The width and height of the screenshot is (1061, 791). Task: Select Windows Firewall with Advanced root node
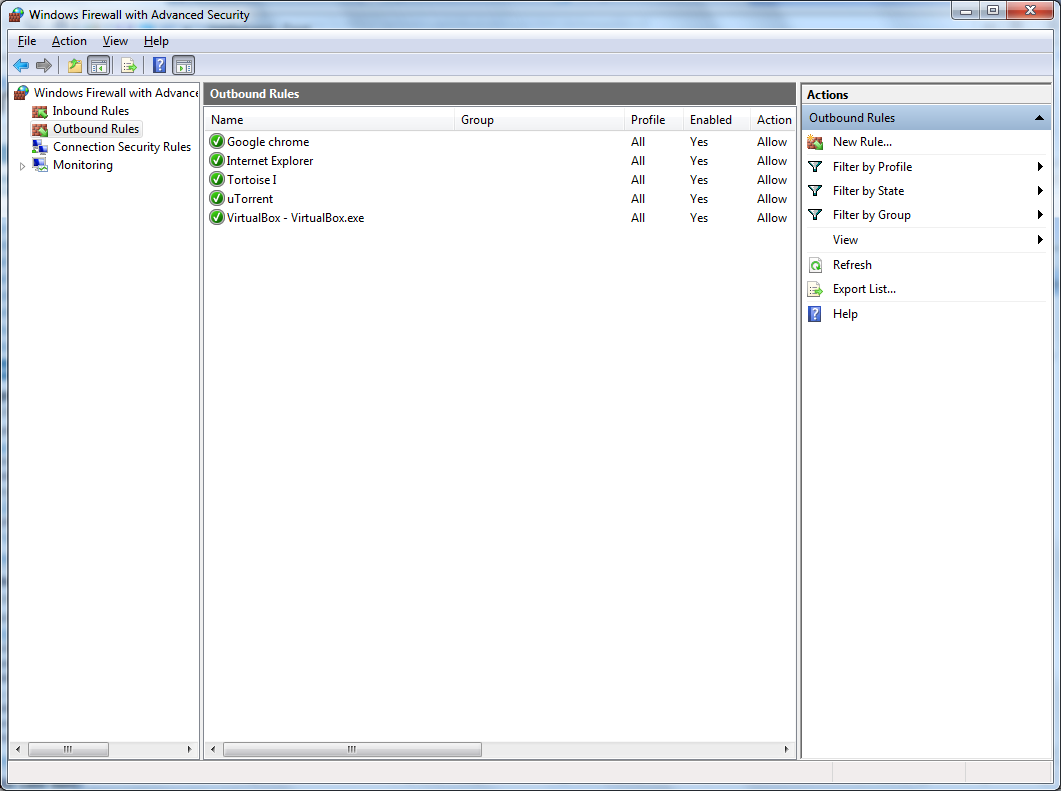pyautogui.click(x=116, y=93)
